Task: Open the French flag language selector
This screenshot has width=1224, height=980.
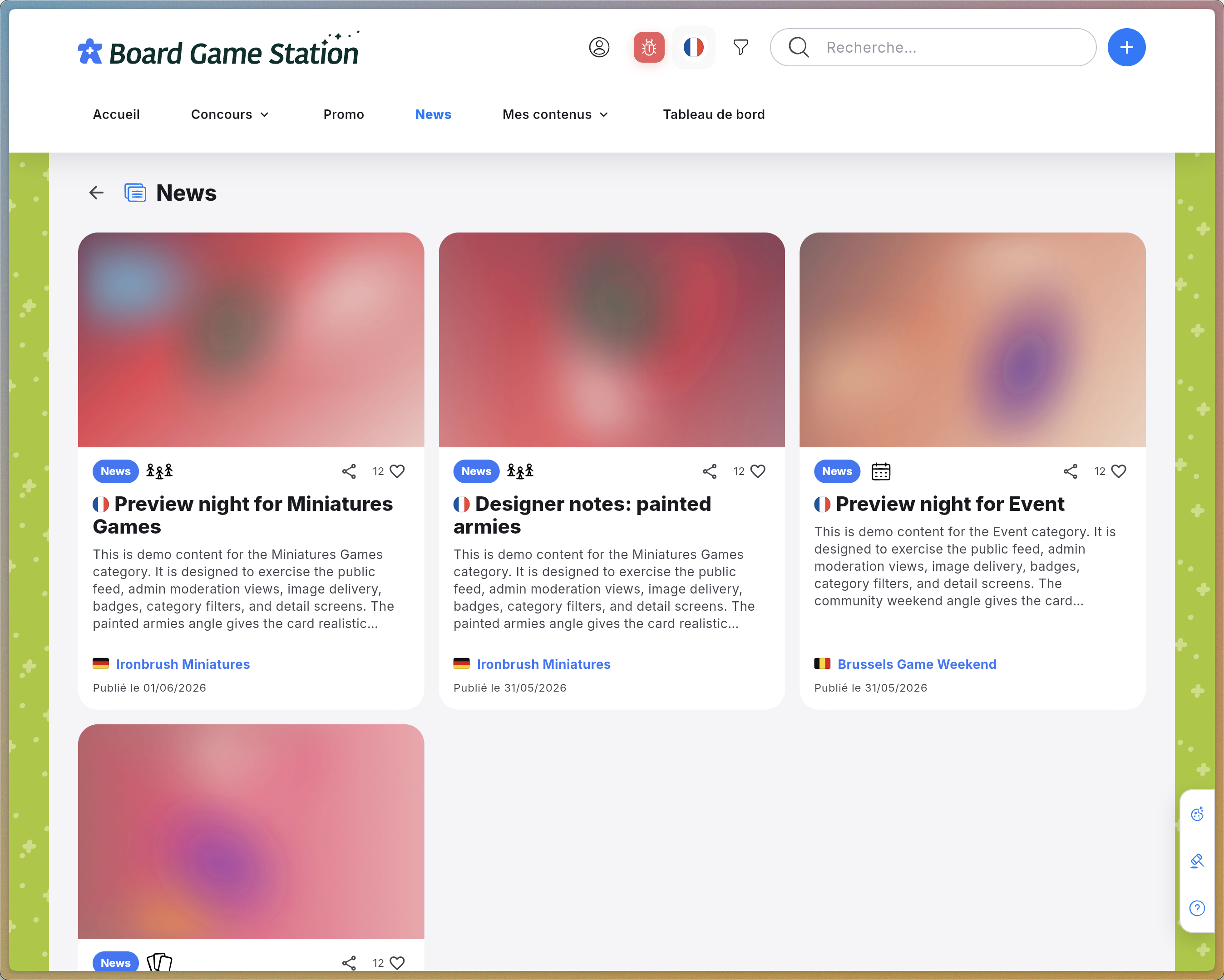Action: click(693, 47)
